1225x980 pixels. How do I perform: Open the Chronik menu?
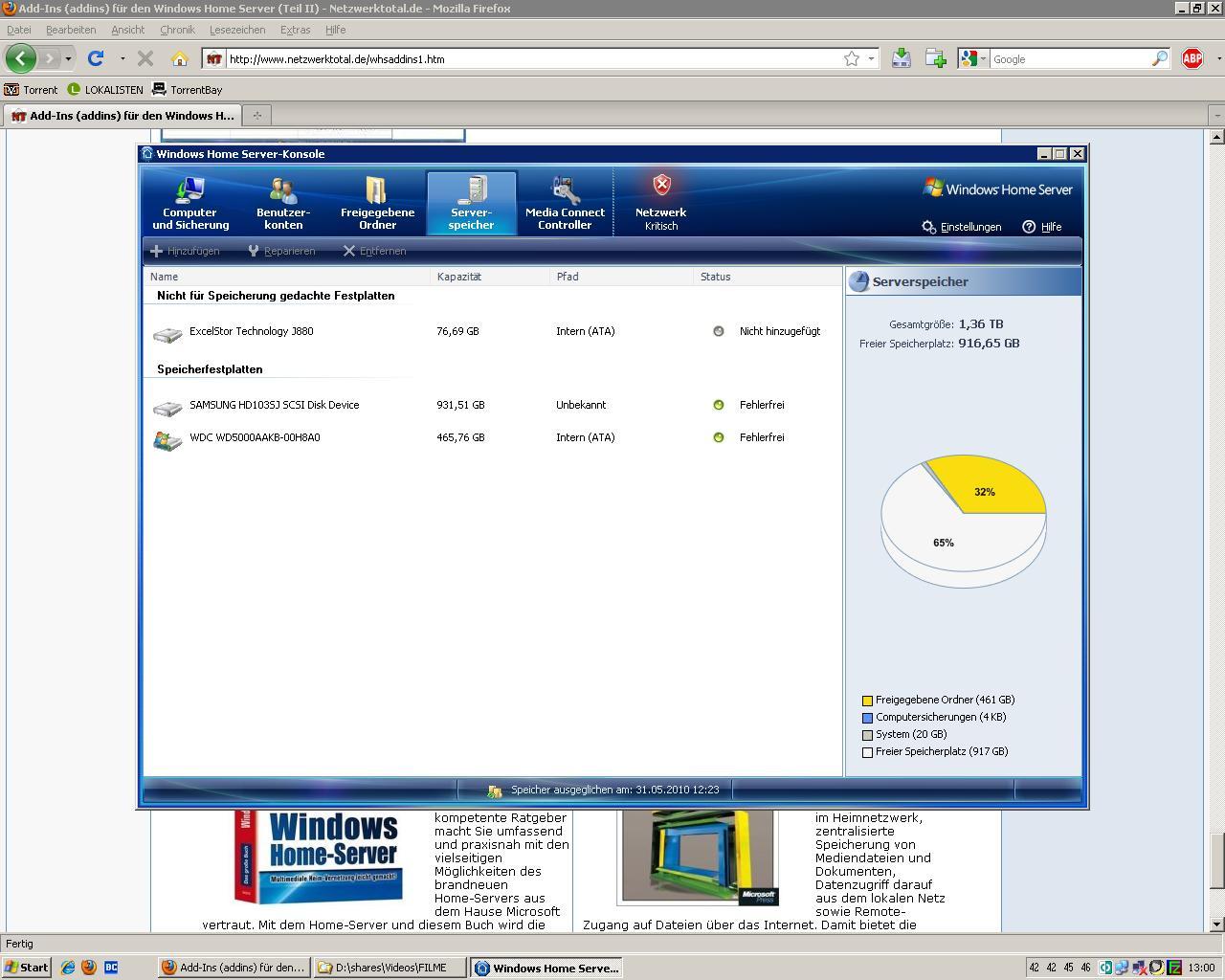(x=177, y=30)
